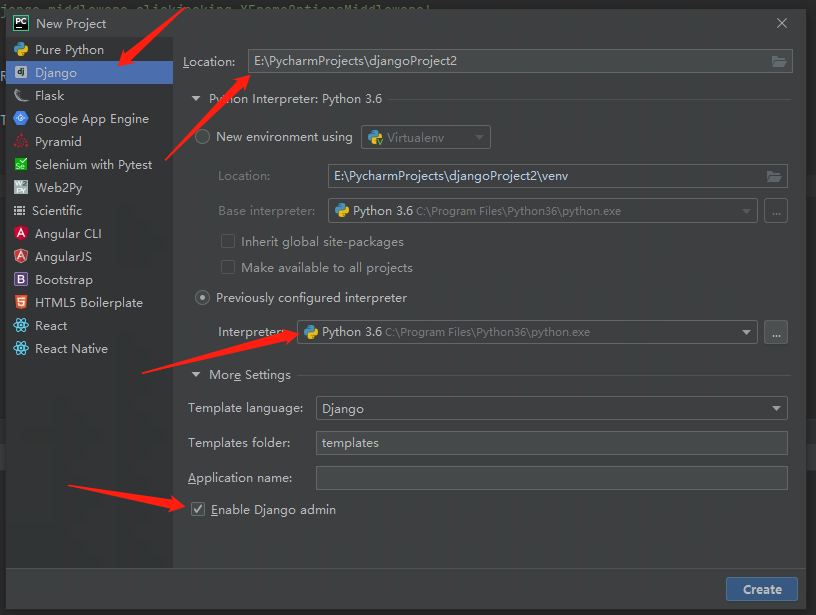
Task: Select Scientific project type
Action: (90, 210)
